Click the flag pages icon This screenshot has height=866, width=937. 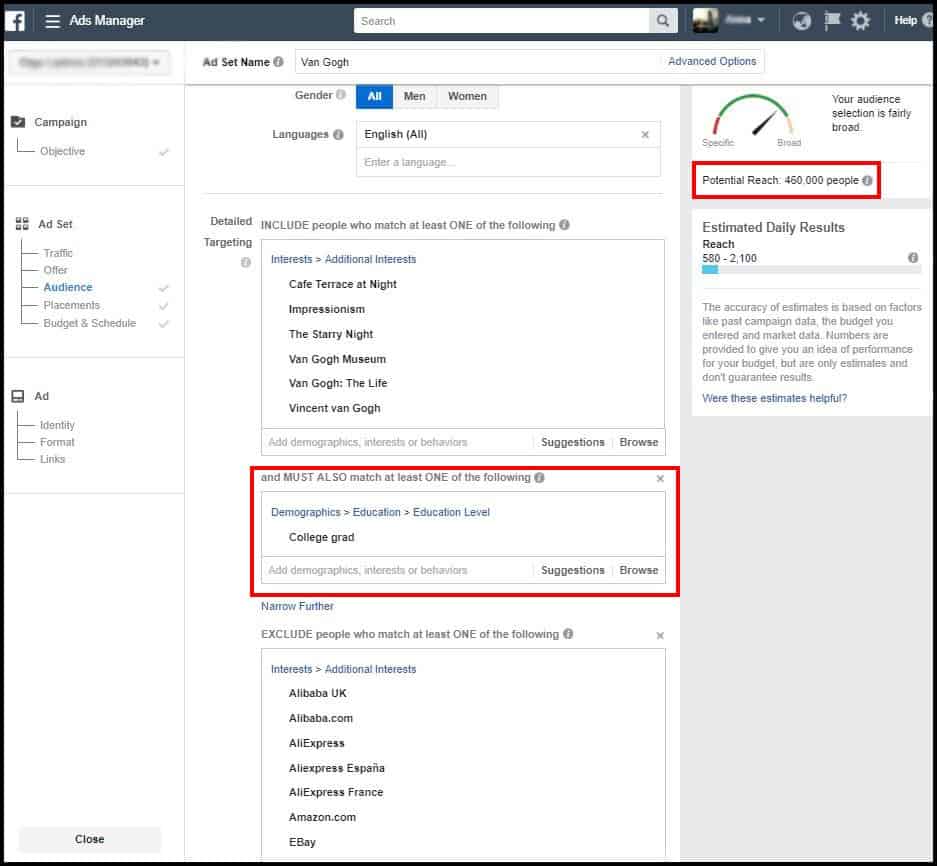tap(831, 21)
